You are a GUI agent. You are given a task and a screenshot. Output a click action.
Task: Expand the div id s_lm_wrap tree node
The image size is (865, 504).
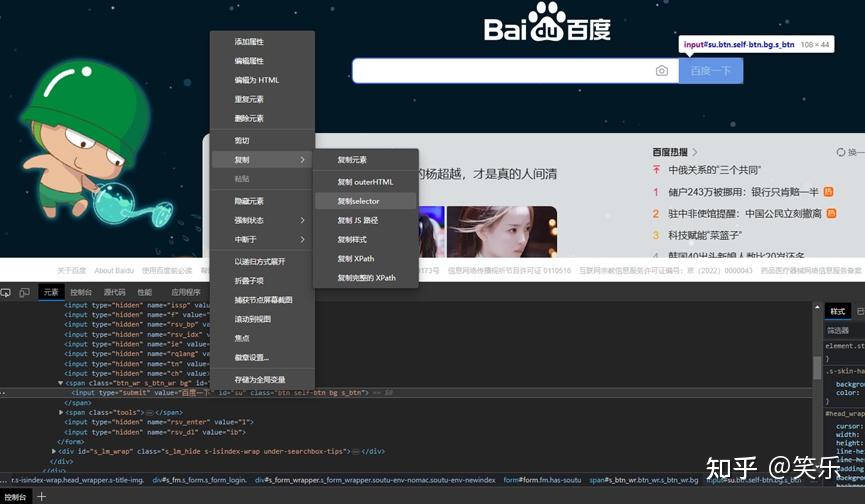[54, 451]
